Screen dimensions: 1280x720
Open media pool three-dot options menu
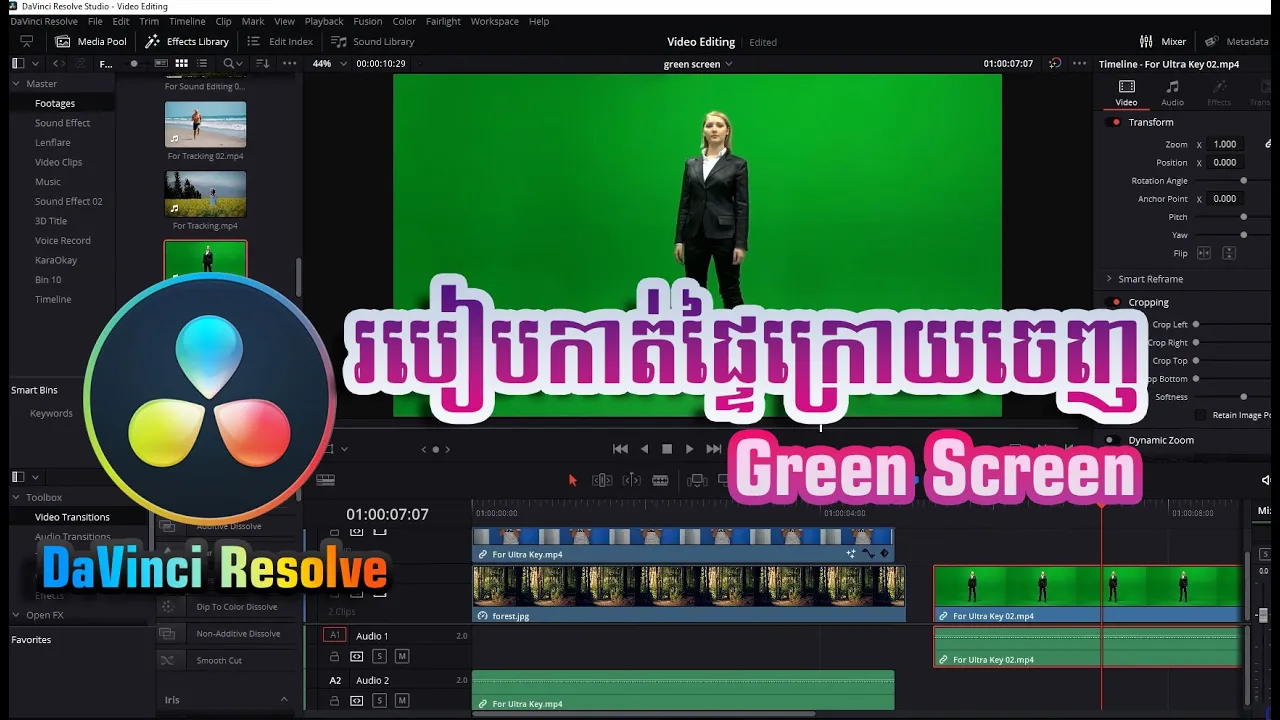pyautogui.click(x=289, y=63)
